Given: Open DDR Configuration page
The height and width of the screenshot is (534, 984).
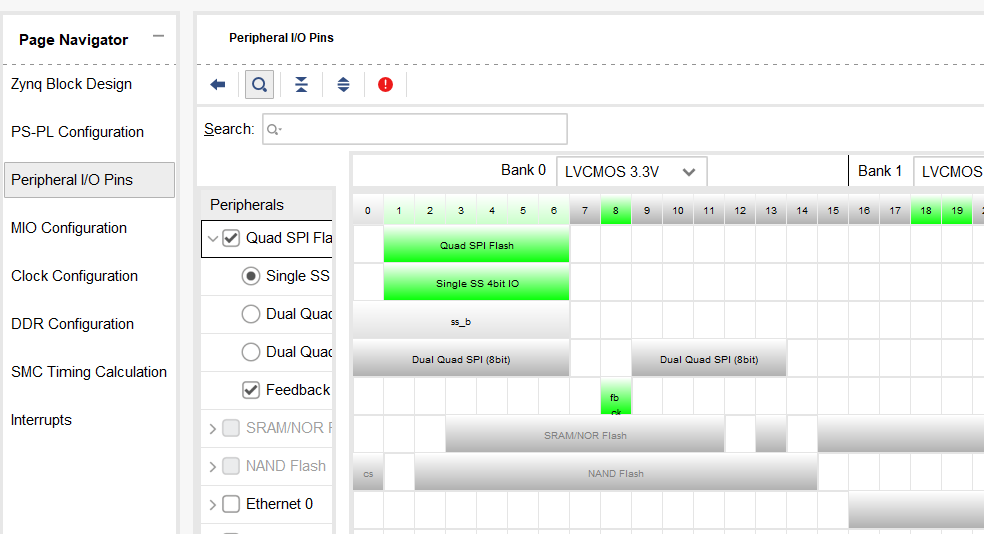Looking at the screenshot, I should click(x=72, y=324).
